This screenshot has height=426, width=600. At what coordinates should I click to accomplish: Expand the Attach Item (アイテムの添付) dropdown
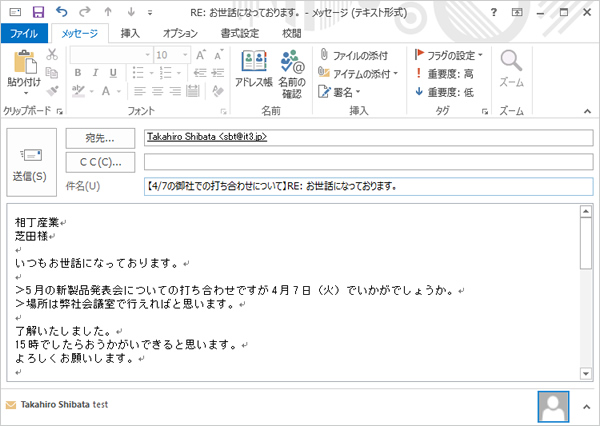point(359,73)
